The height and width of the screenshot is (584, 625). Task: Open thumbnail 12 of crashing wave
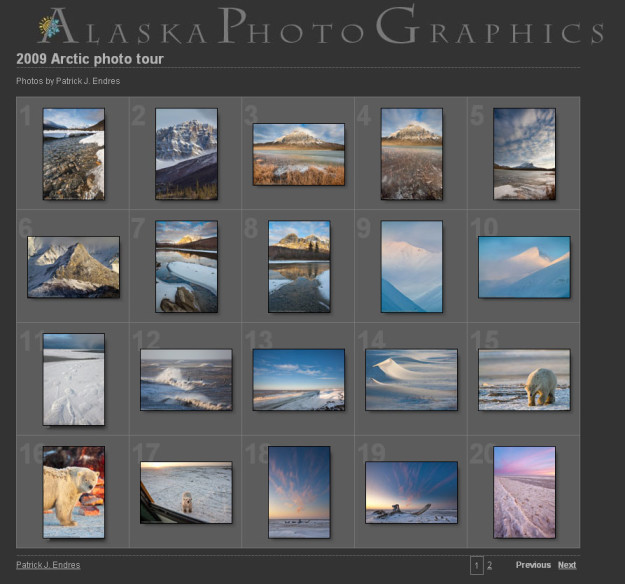186,379
